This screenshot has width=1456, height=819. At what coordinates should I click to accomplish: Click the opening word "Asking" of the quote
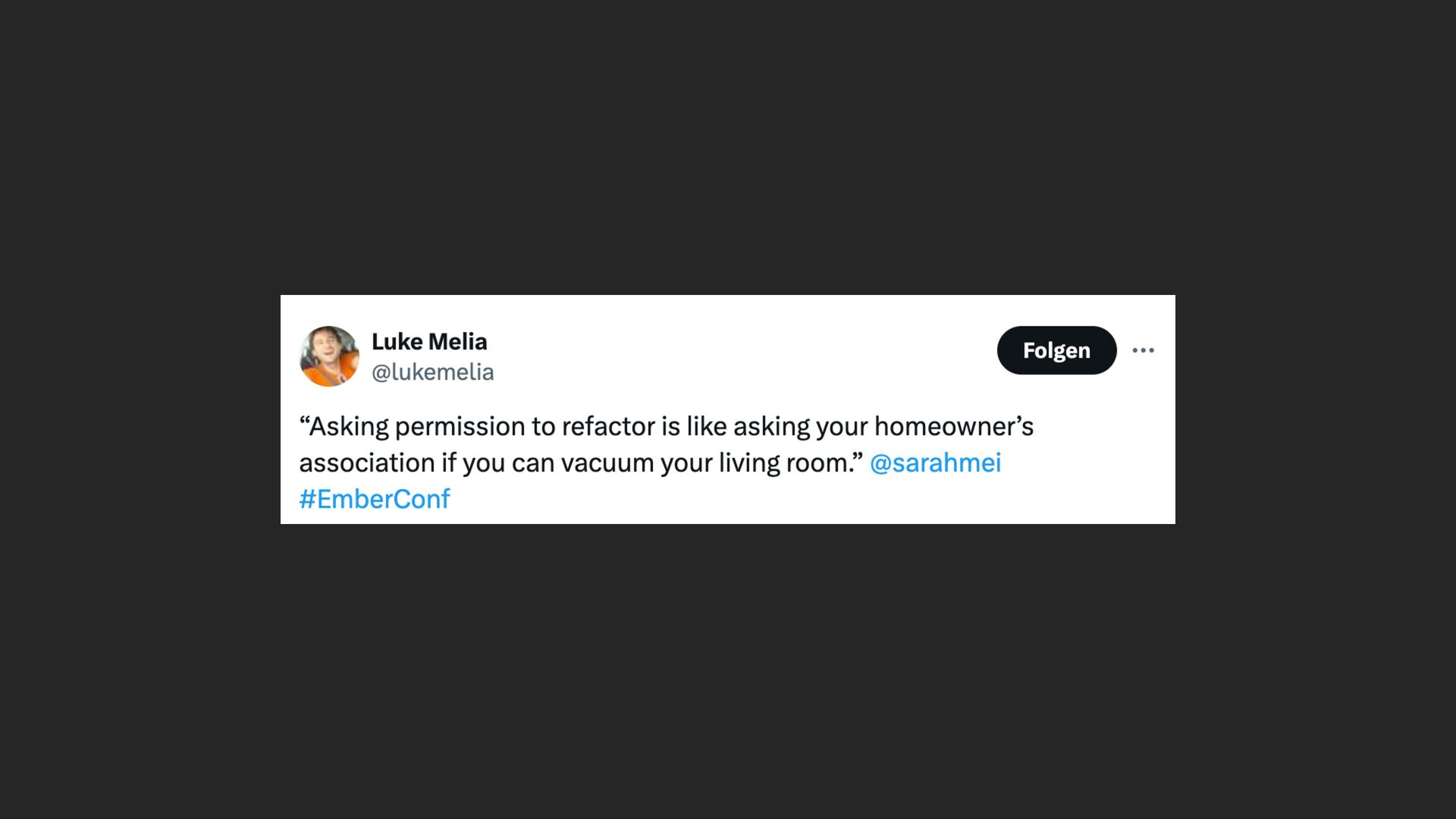coord(348,426)
